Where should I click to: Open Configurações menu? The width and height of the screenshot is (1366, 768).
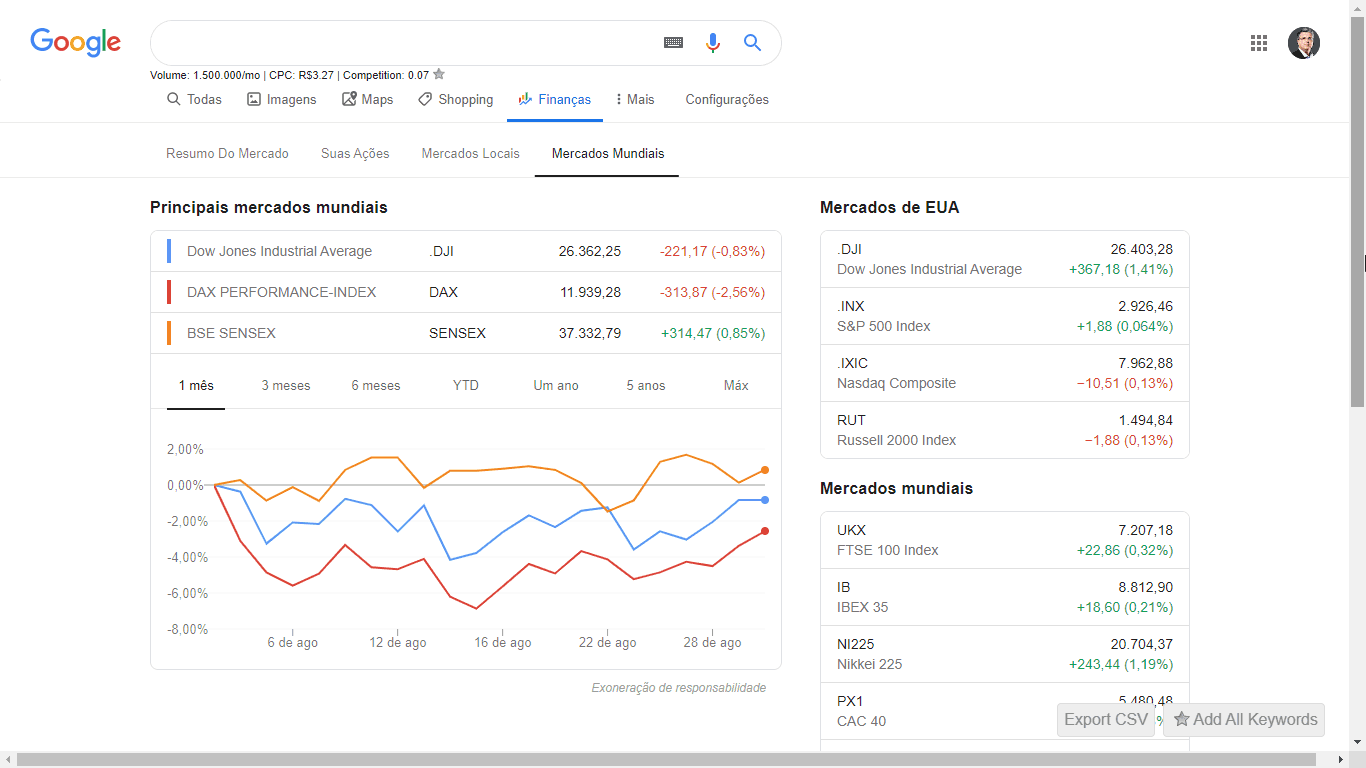click(727, 99)
